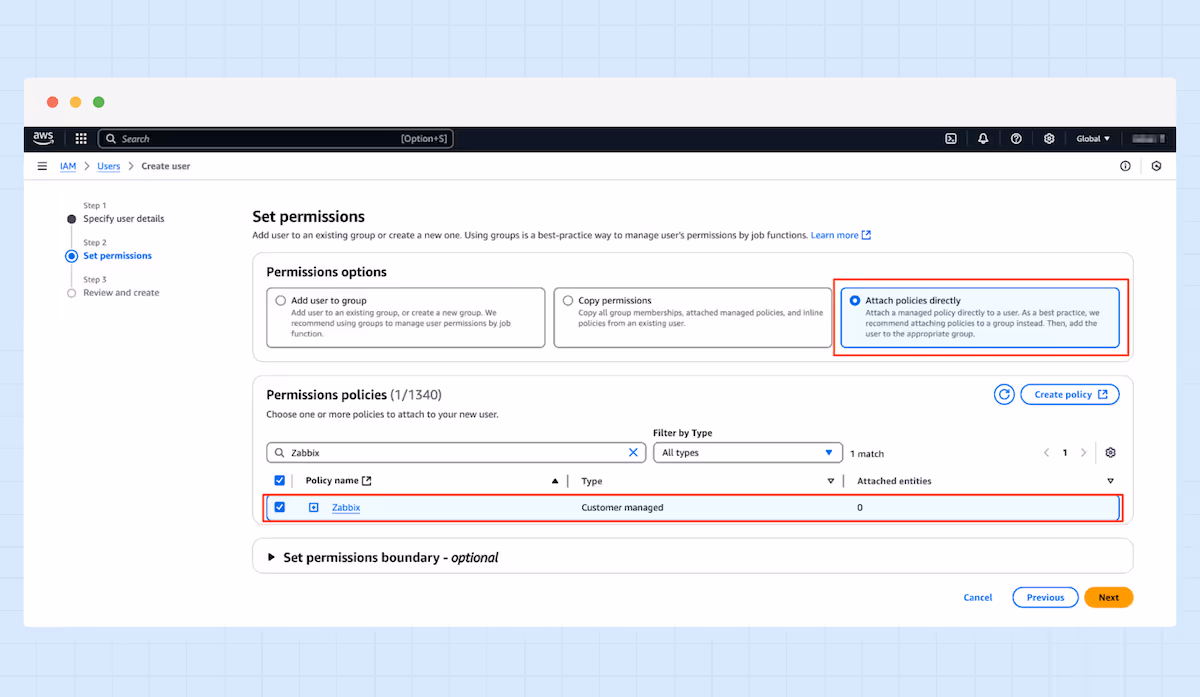Refresh the permissions policies list
The image size is (1200, 697).
point(1004,394)
